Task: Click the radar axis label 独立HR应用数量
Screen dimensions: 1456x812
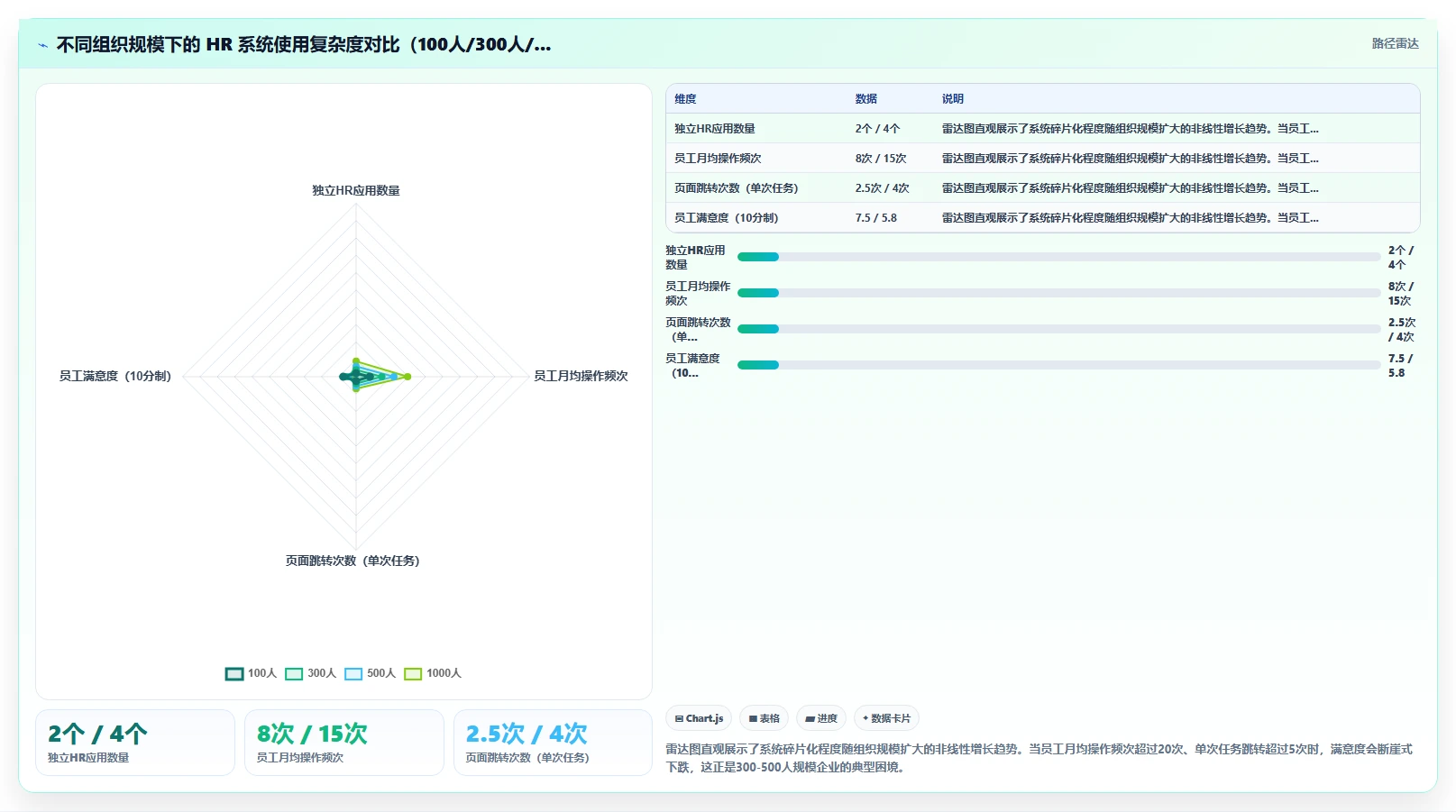Action: pyautogui.click(x=356, y=190)
